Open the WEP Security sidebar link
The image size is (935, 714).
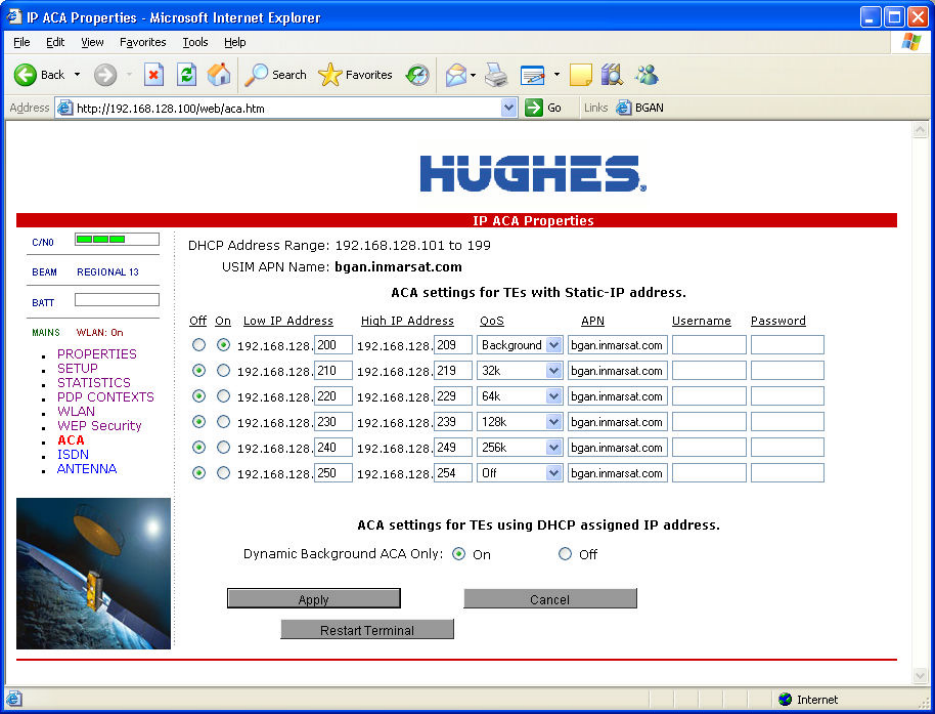coord(100,425)
